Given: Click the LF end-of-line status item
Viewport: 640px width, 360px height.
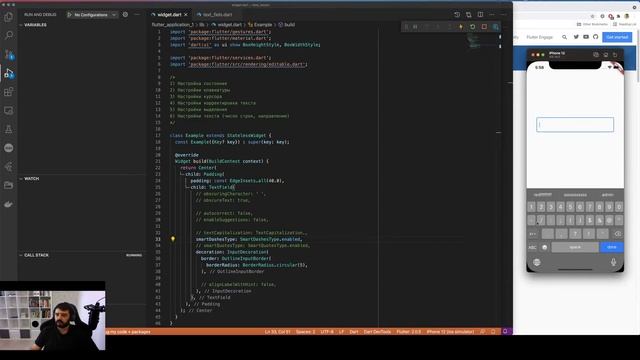Looking at the screenshot, I should click(x=341, y=332).
